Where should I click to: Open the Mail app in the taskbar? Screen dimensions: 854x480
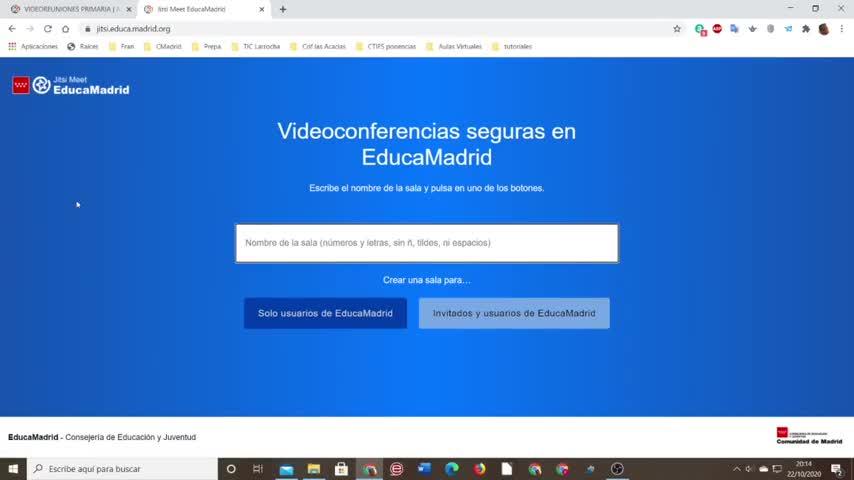click(x=286, y=469)
